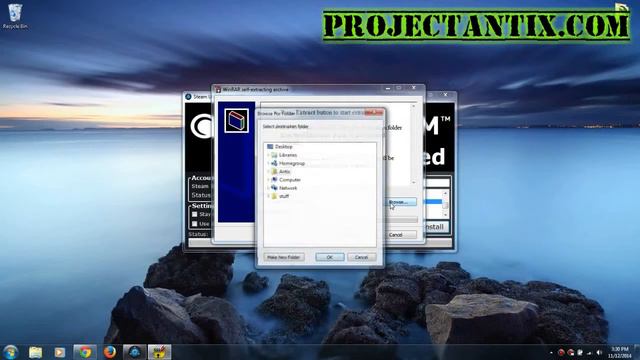Launch Windows Media Player from taskbar
Image resolution: width=640 pixels, height=360 pixels.
[x=60, y=352]
